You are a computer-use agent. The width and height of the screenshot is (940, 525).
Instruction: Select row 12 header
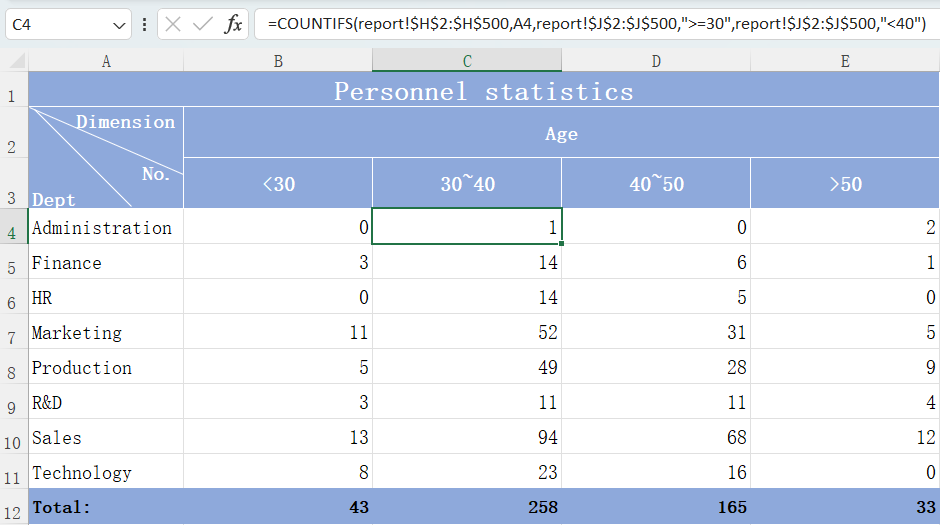click(13, 508)
